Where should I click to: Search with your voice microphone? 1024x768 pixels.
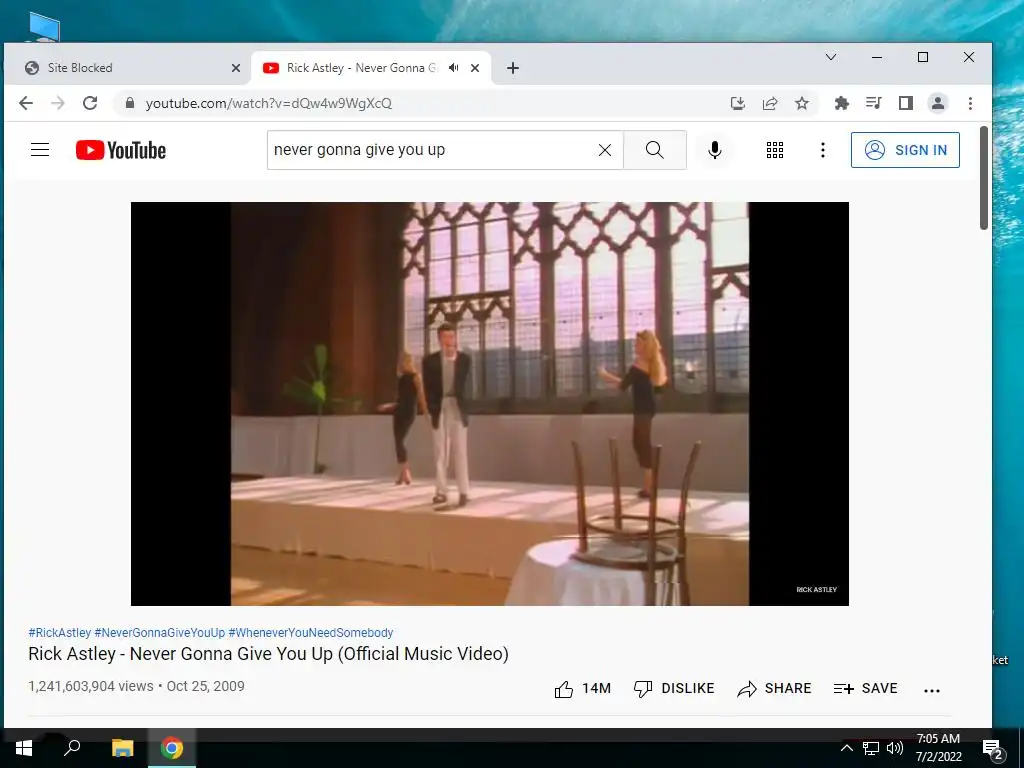tap(715, 150)
